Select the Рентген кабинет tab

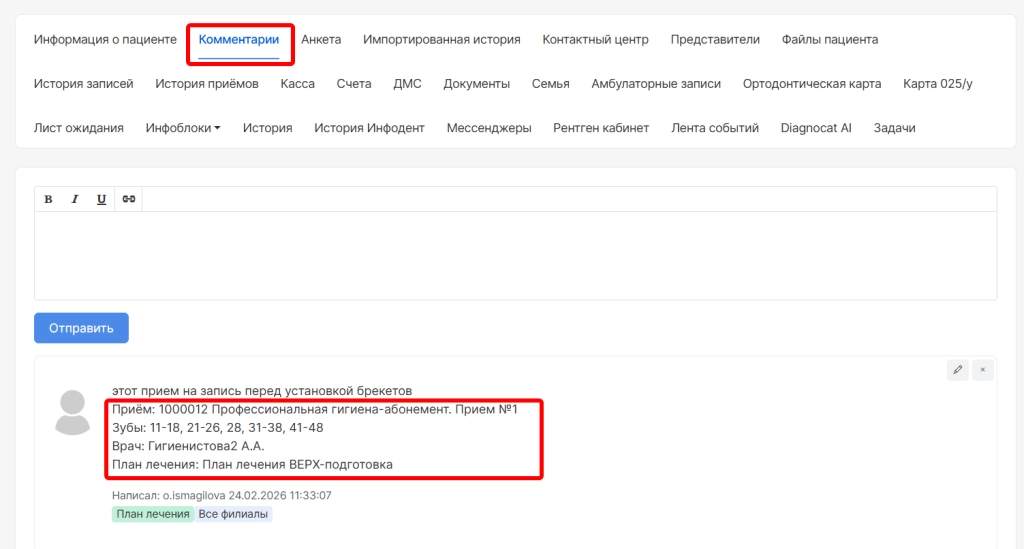[x=601, y=128]
